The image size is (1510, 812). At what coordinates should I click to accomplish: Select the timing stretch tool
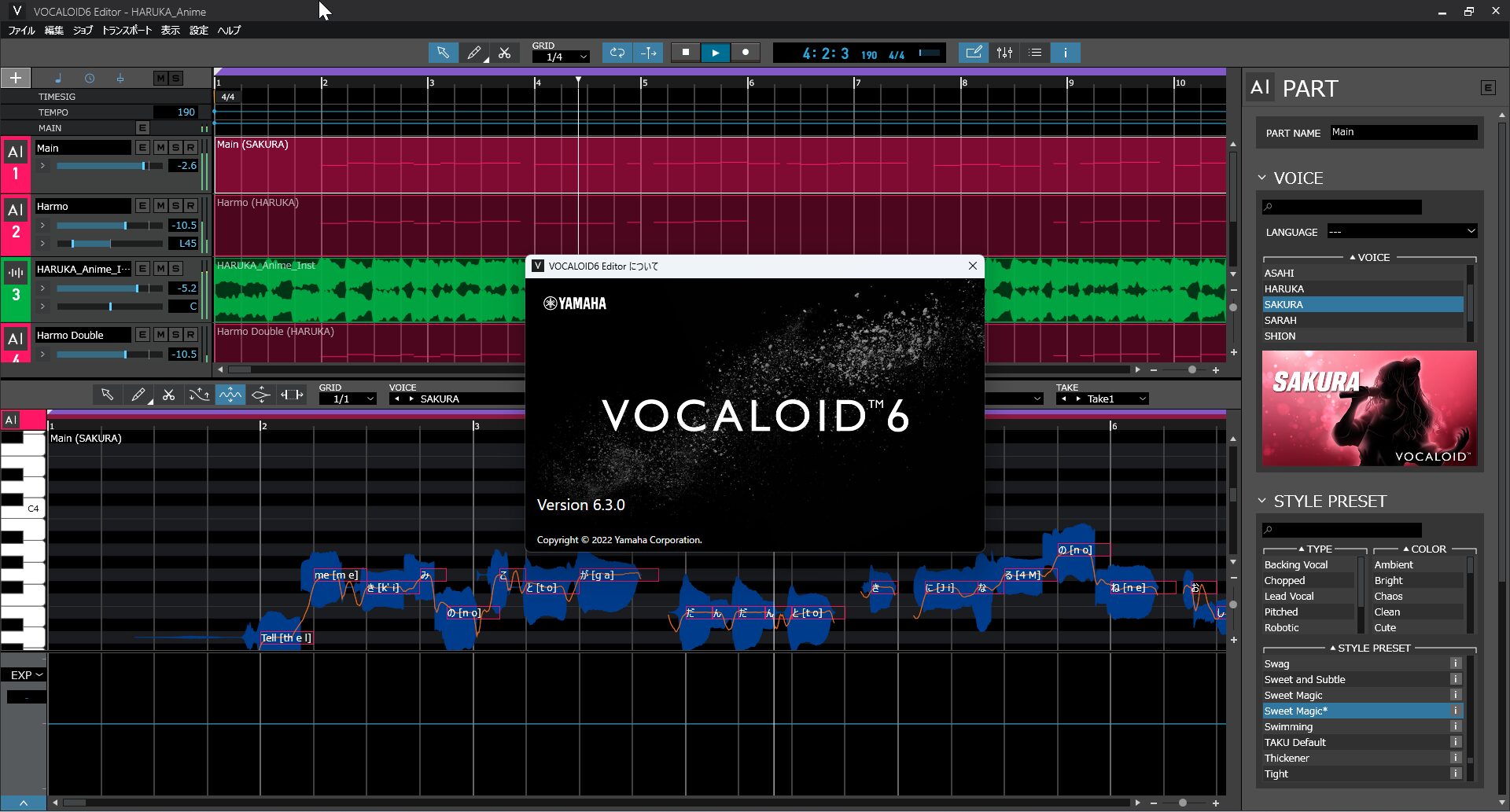(x=292, y=395)
